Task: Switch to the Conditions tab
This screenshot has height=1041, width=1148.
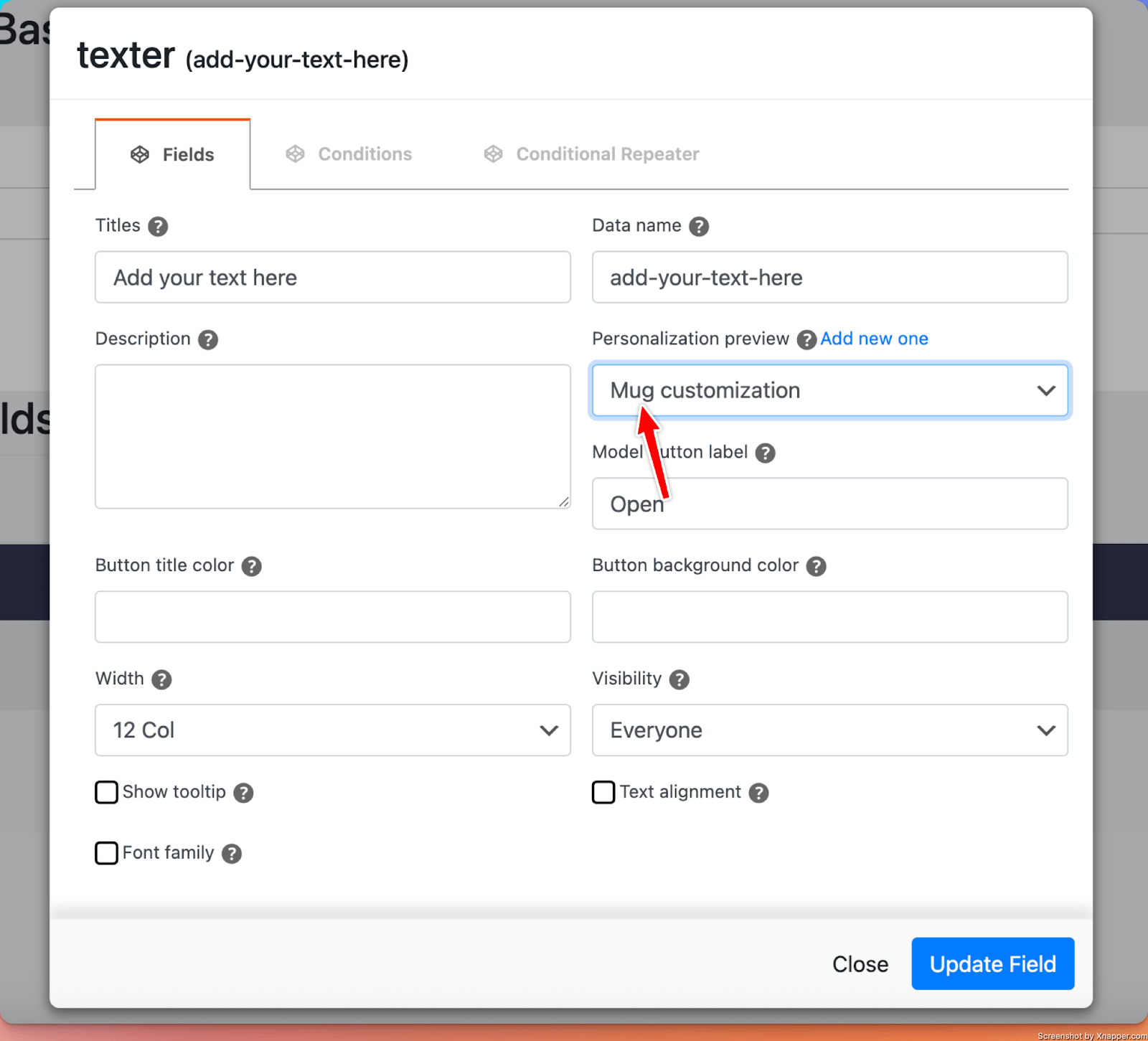Action: 349,154
